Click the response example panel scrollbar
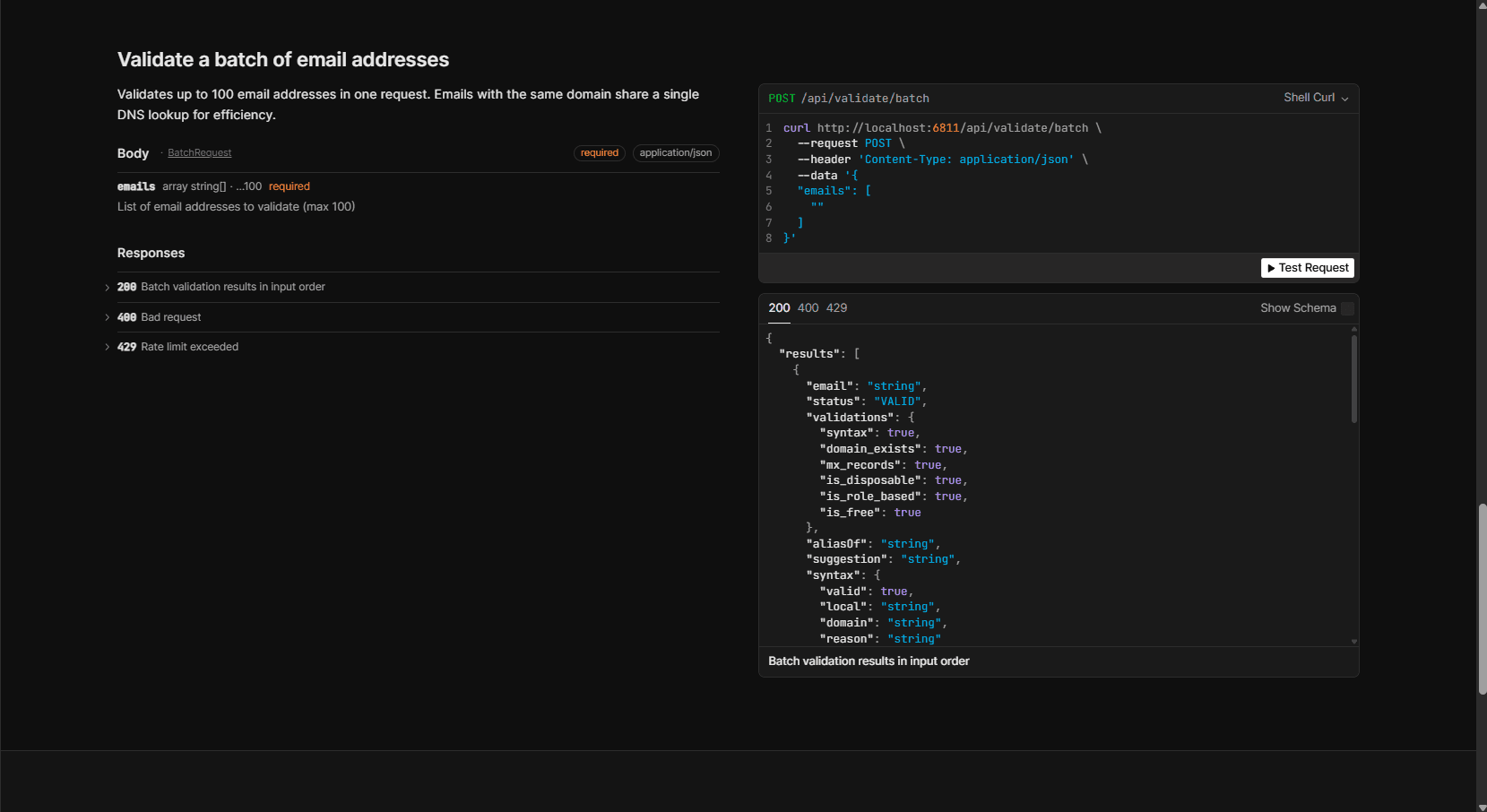Image resolution: width=1487 pixels, height=812 pixels. click(x=1353, y=379)
